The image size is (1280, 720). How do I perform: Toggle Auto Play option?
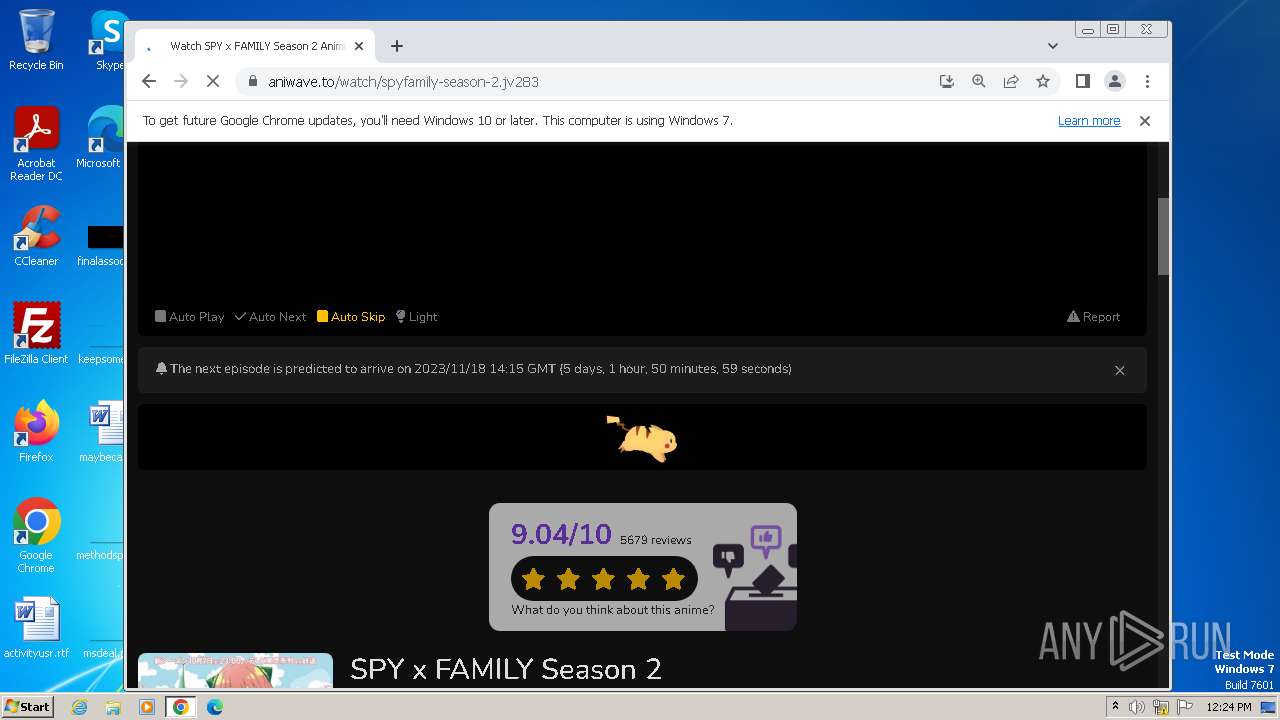(189, 317)
